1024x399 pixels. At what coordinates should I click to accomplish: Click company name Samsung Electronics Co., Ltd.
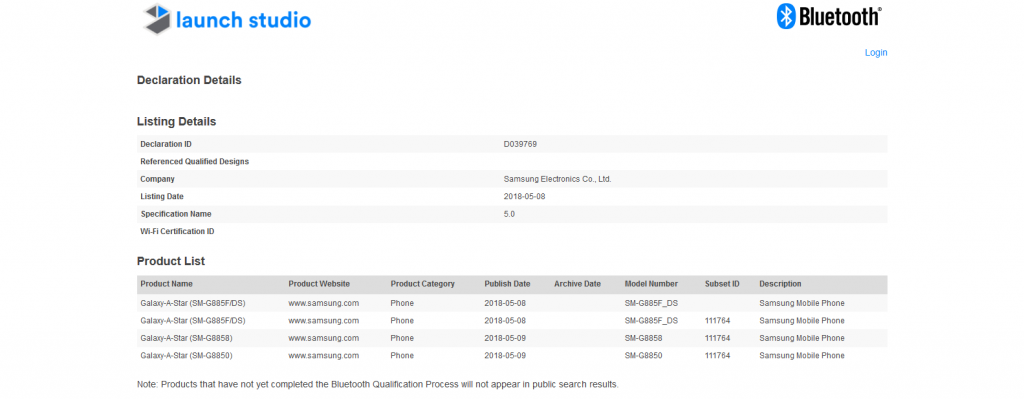tap(557, 179)
